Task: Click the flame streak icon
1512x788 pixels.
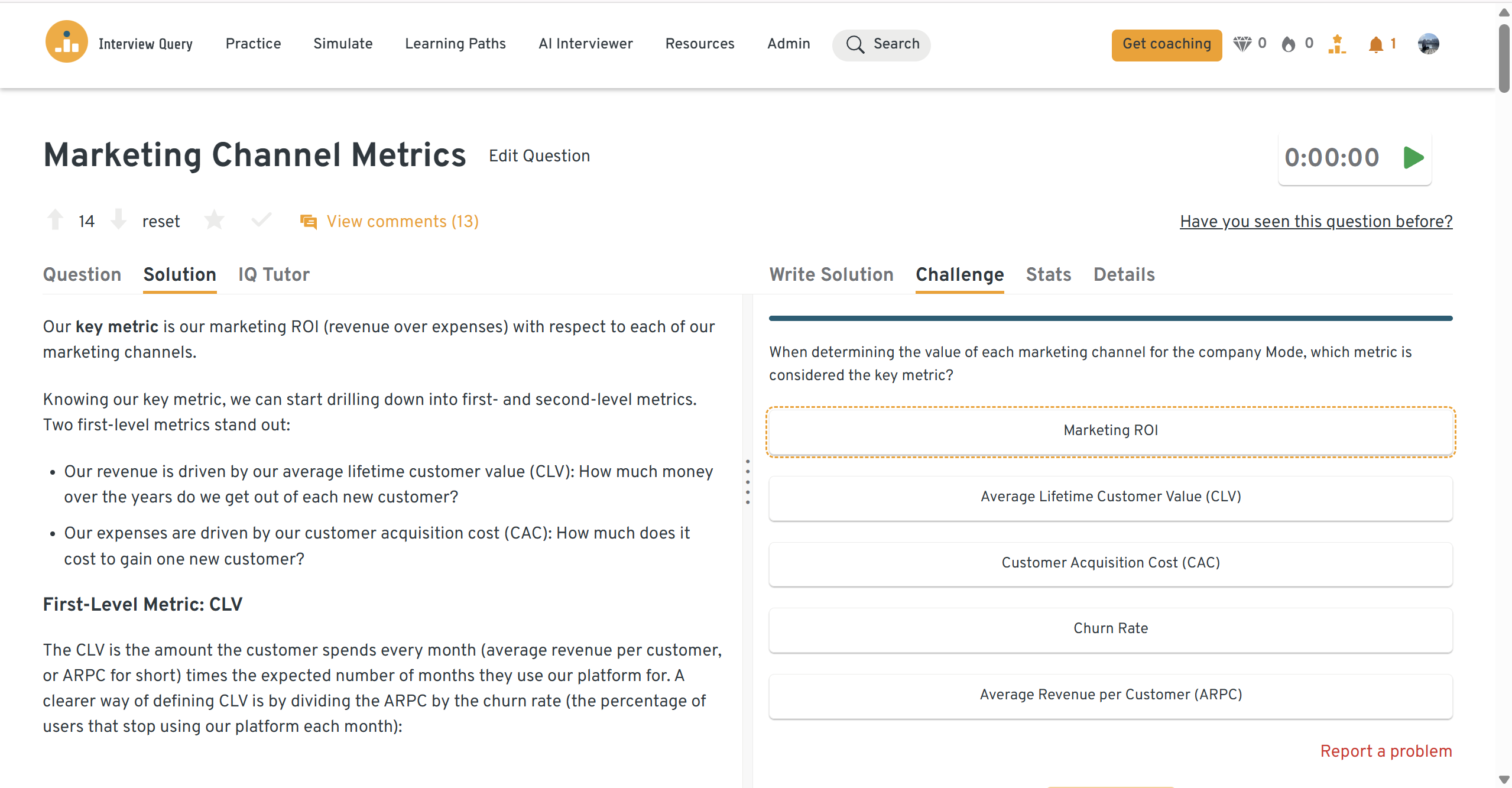Action: [1289, 44]
